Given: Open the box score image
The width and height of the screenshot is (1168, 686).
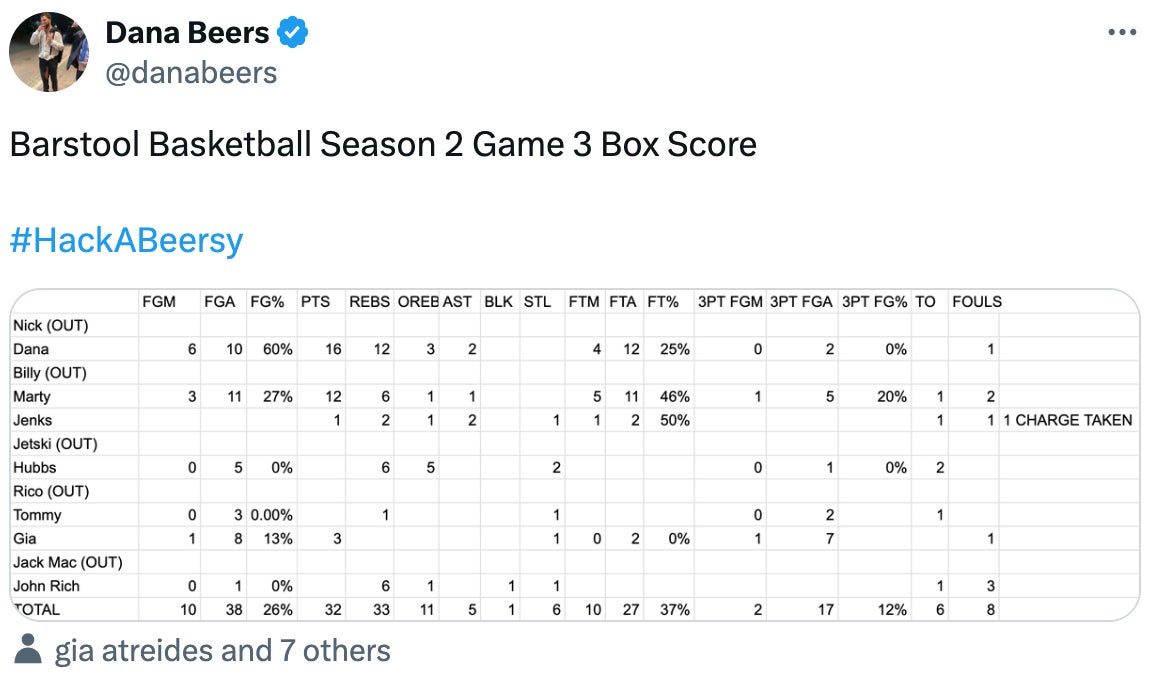Looking at the screenshot, I should [x=574, y=455].
